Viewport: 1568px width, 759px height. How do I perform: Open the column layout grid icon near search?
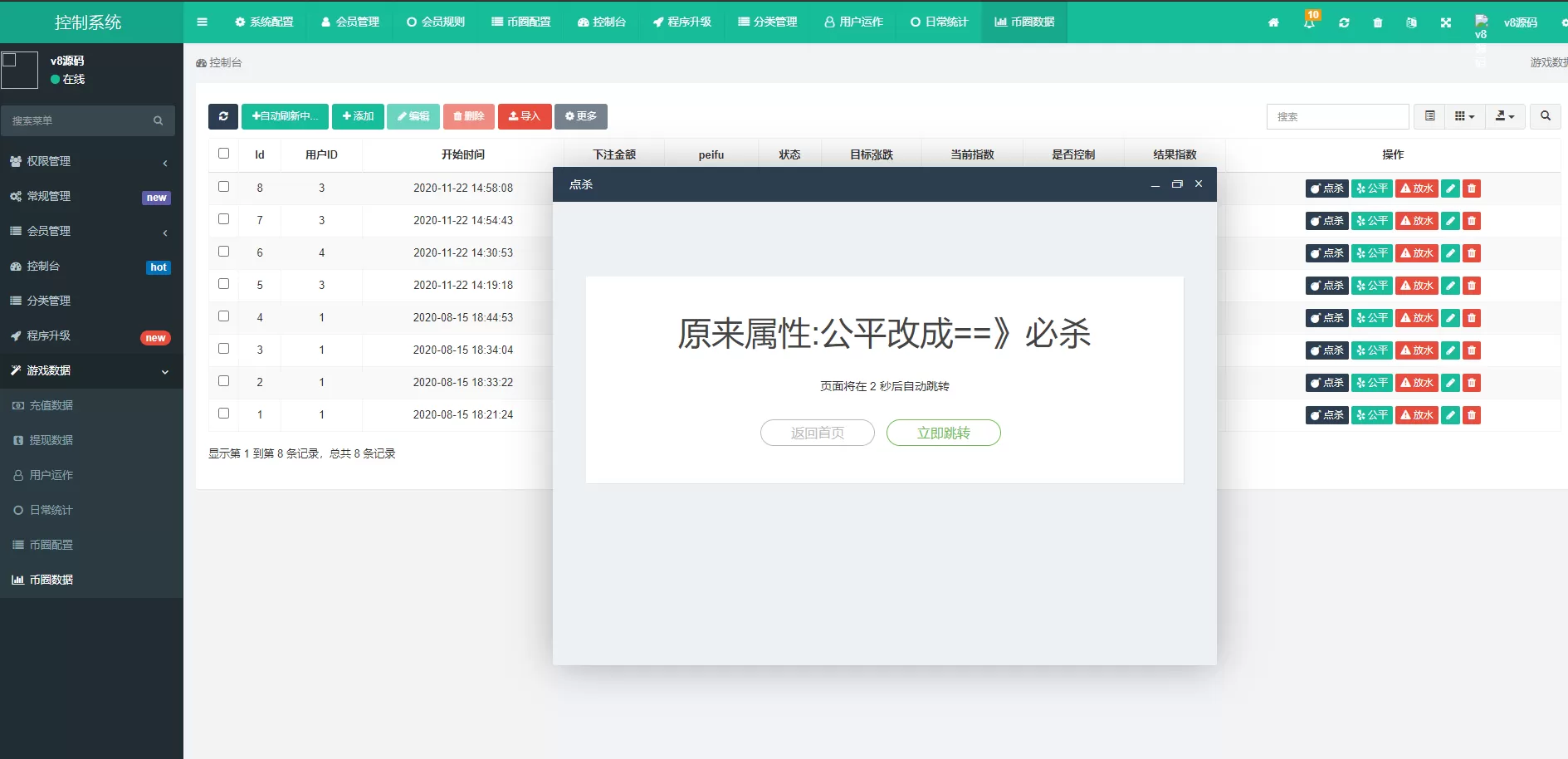(x=1463, y=116)
